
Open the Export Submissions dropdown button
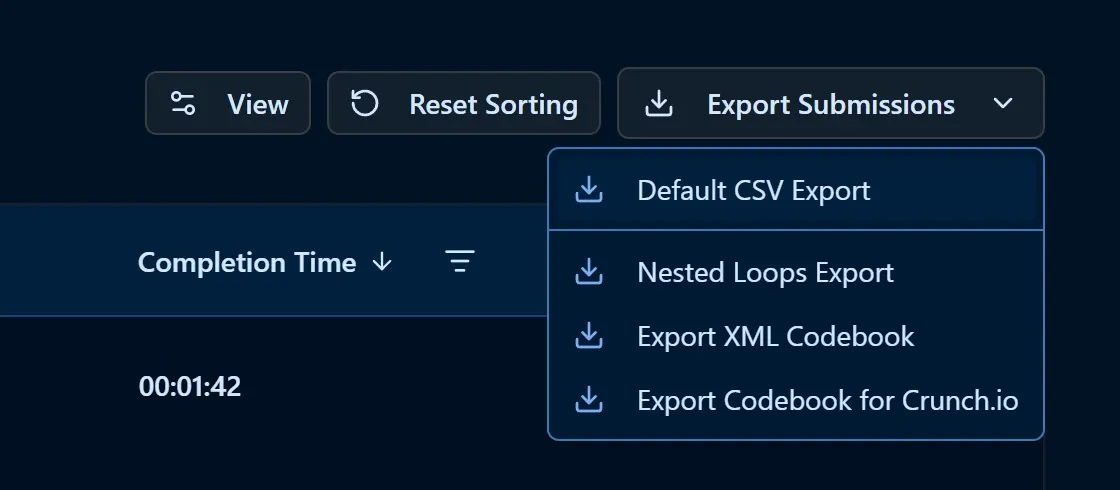[x=831, y=104]
